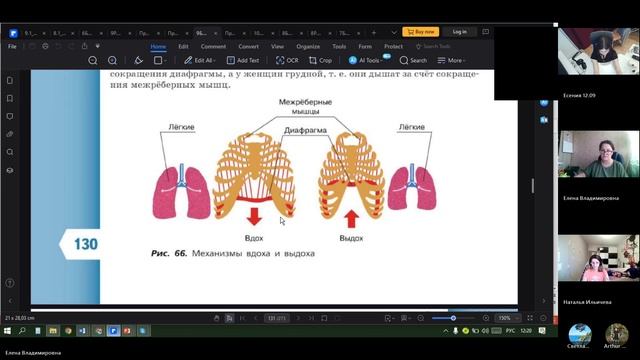Click the vertical scrollbar of the document
Image resolution: width=640 pixels, height=360 pixels.
coord(533,186)
